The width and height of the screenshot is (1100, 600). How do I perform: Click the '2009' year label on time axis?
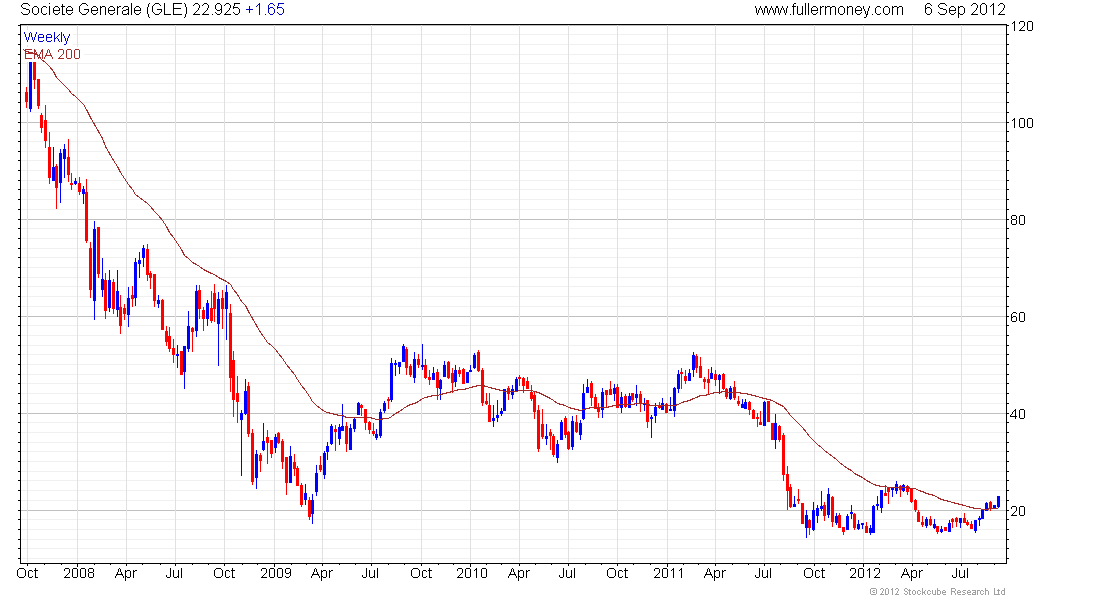click(276, 573)
